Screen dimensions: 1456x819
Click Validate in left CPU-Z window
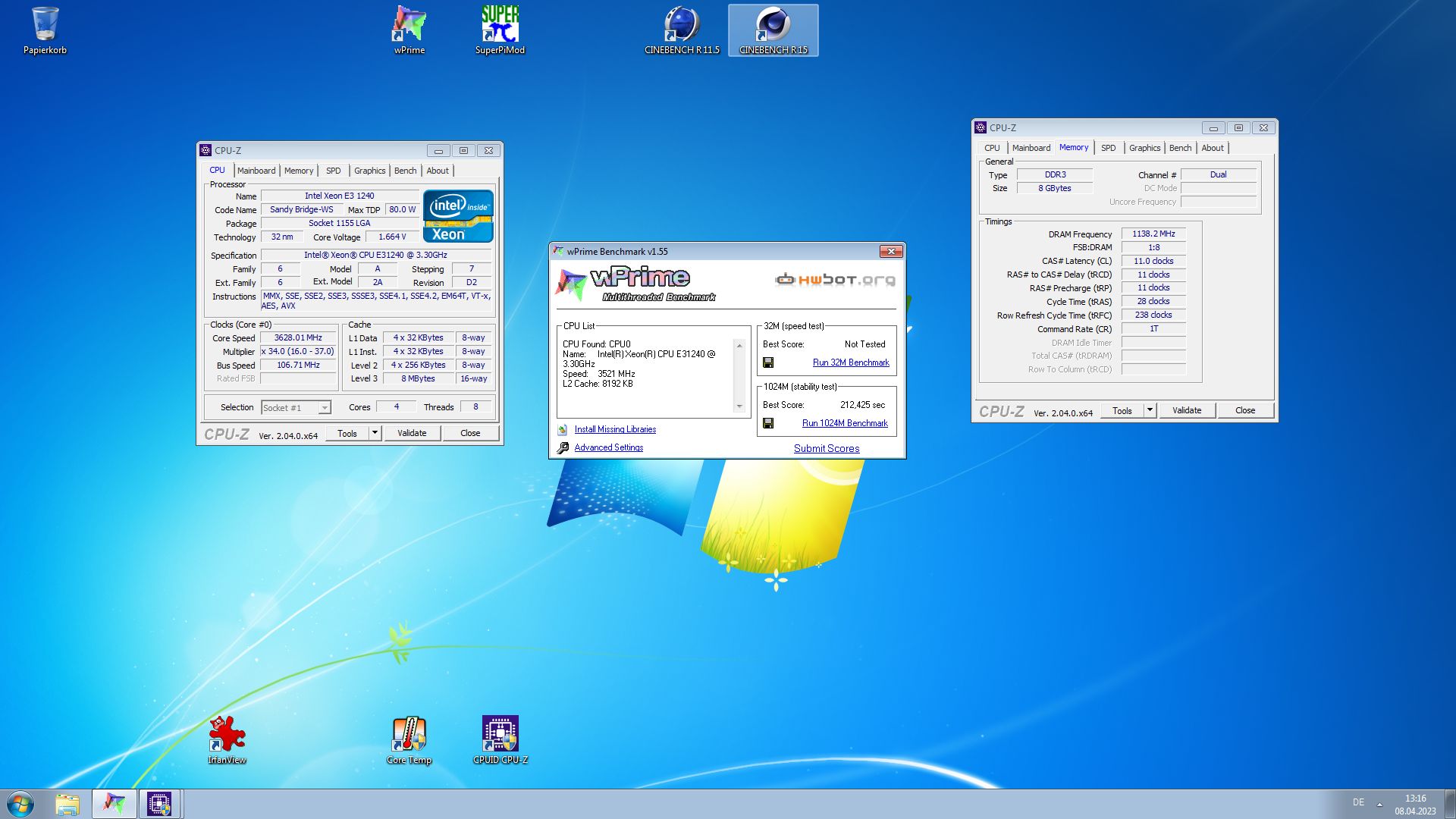[x=412, y=433]
